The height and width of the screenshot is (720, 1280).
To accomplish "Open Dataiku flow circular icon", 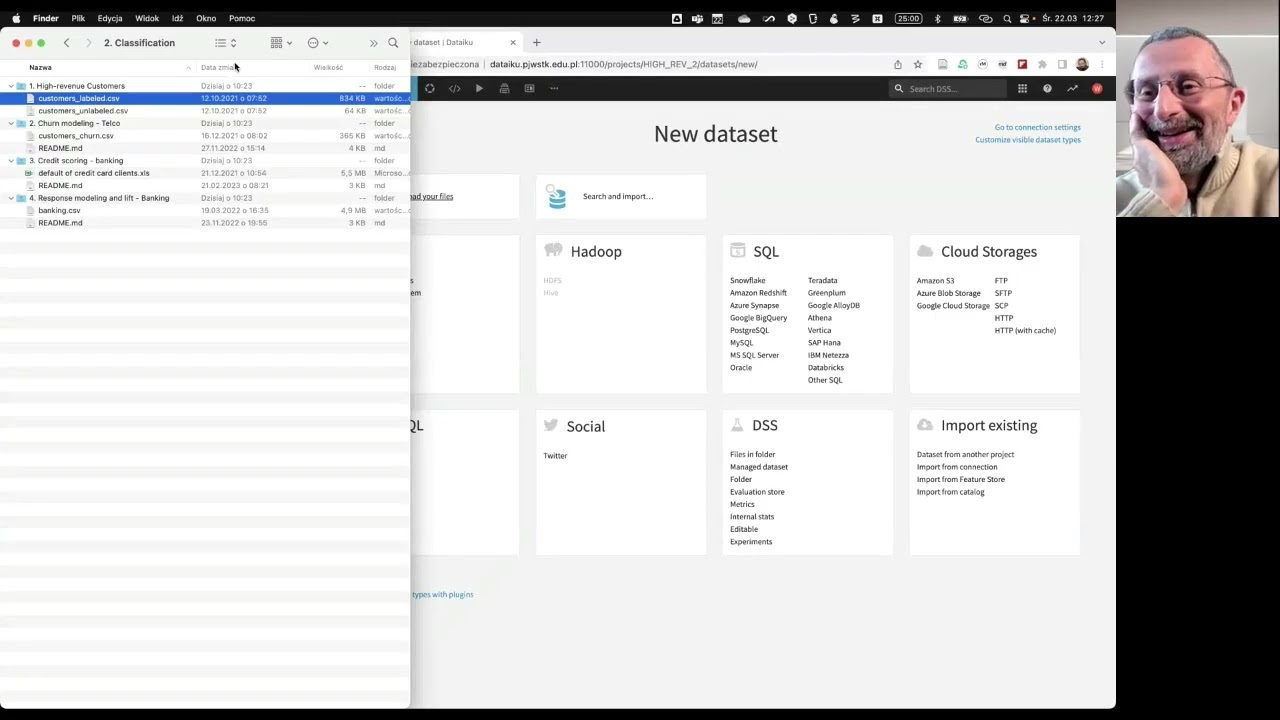I will click(429, 89).
